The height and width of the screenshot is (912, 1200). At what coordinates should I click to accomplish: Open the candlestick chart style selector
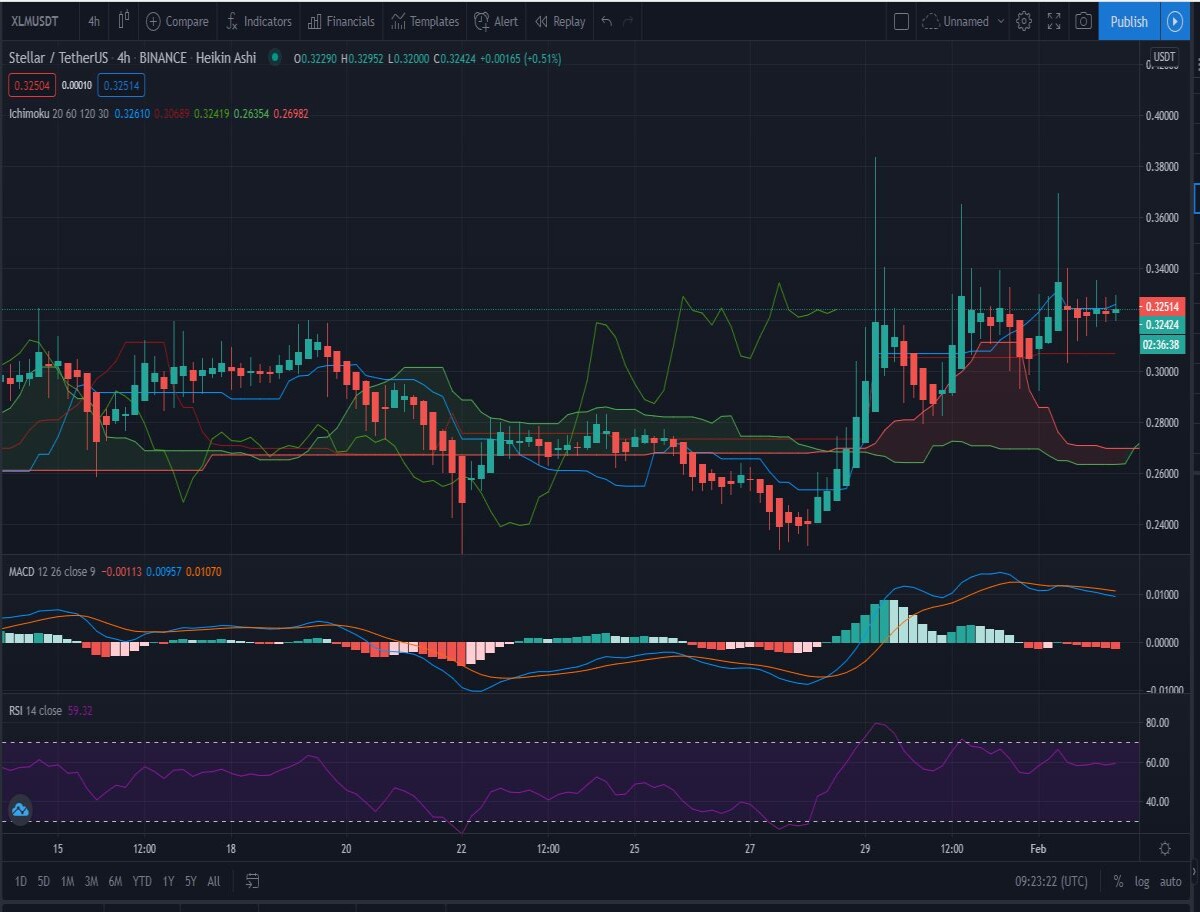[x=124, y=21]
